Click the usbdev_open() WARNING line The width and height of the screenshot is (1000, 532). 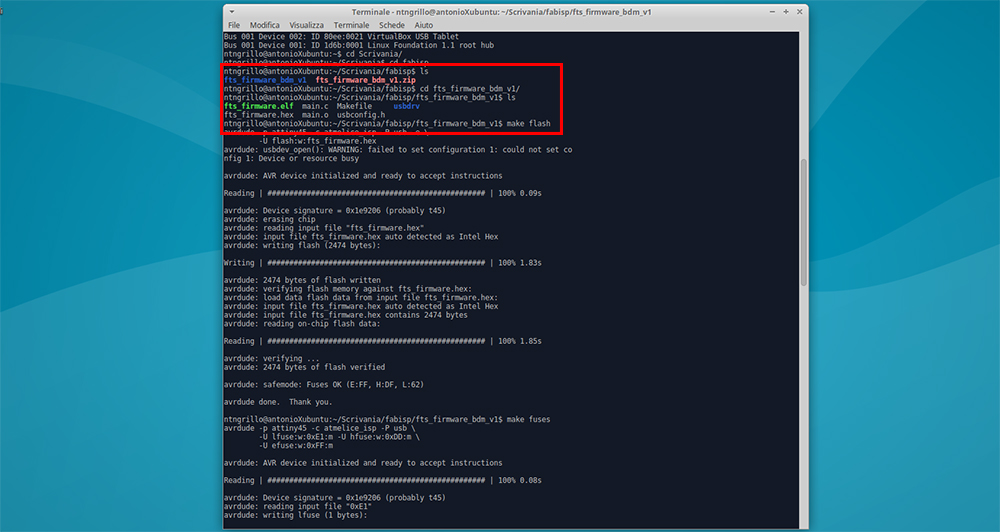coord(398,150)
